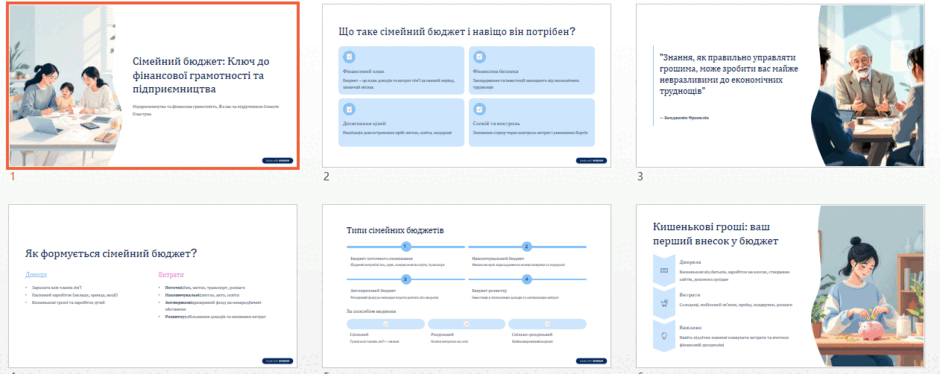Image resolution: width=940 pixels, height=374 pixels.
Task: Select slide 2 thumbnail about Що таке сімейний бюджет
Action: (466, 85)
